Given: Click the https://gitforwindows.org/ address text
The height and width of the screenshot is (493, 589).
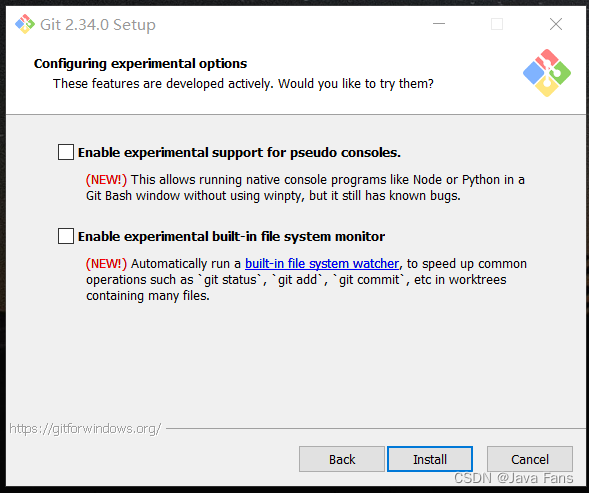Looking at the screenshot, I should click(x=85, y=428).
